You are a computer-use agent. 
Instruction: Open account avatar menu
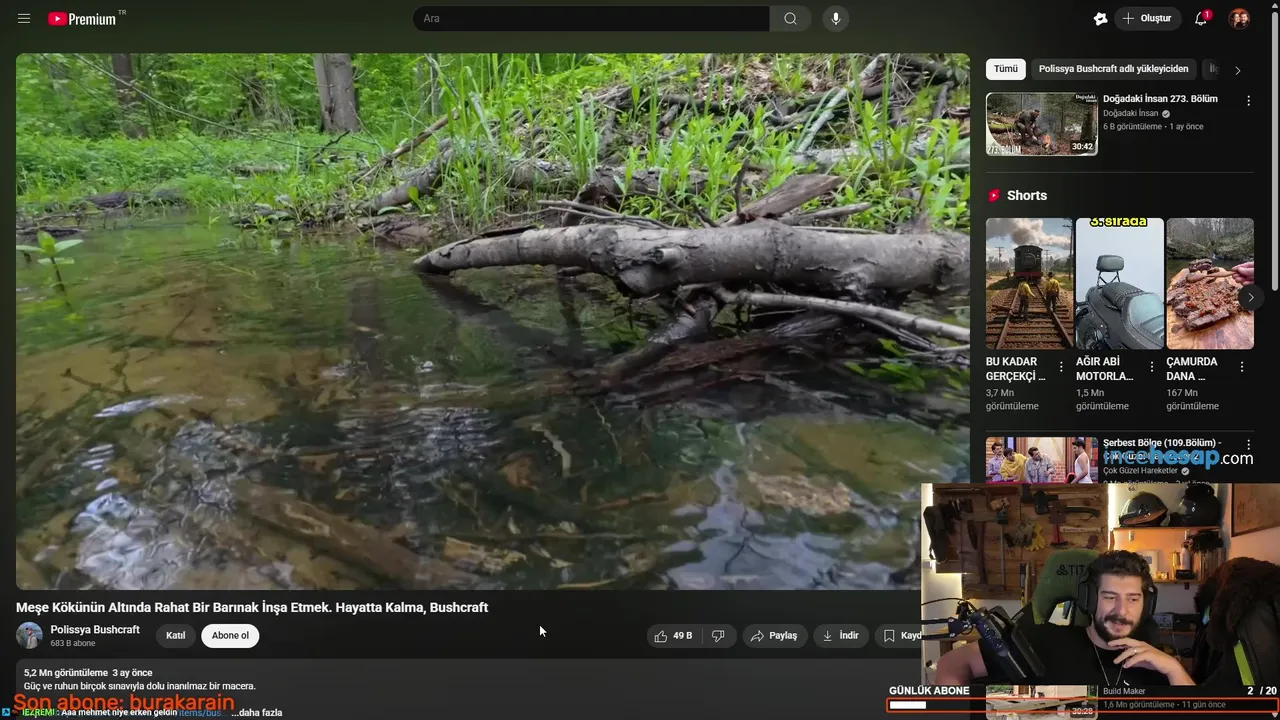pyautogui.click(x=1240, y=19)
